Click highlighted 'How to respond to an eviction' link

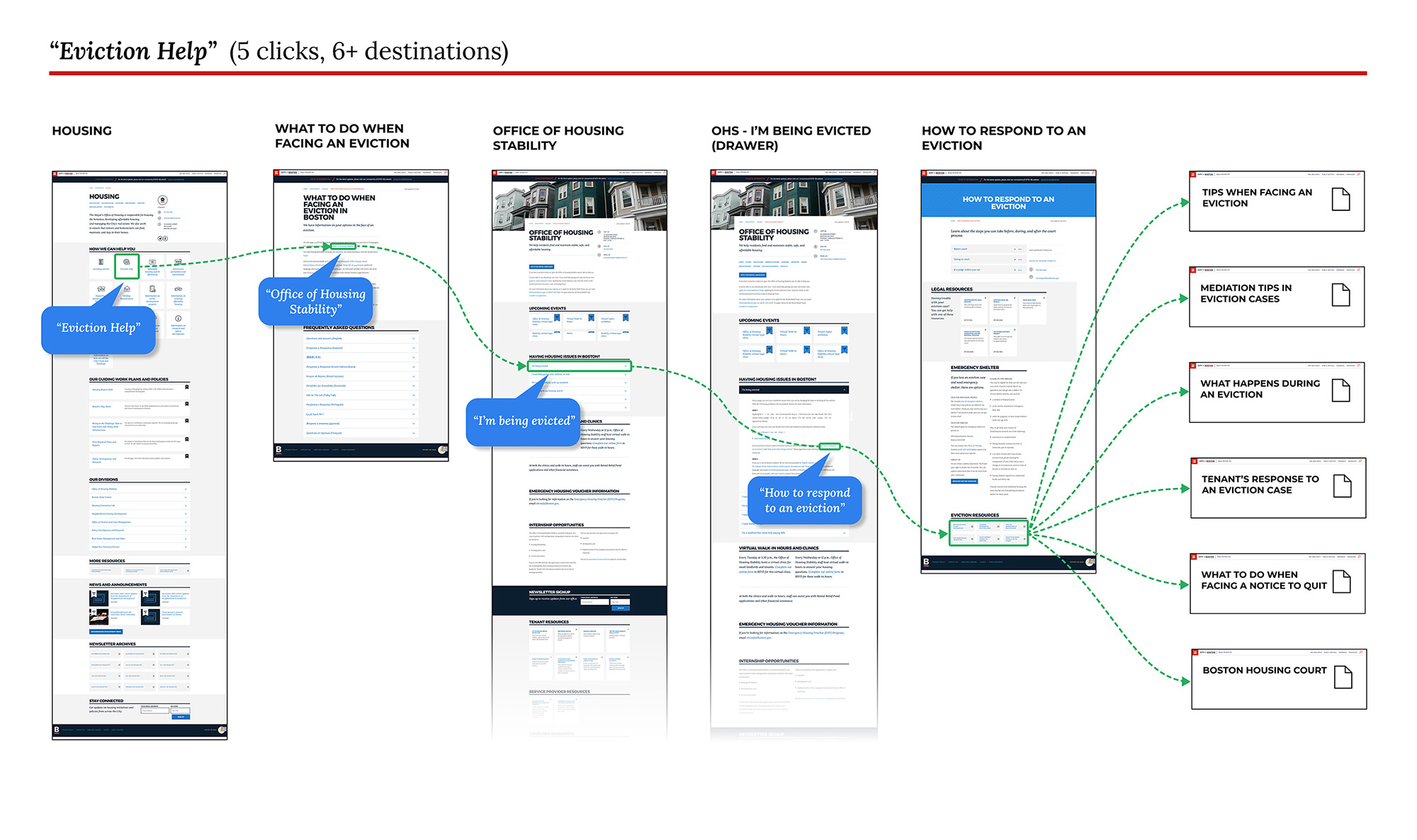(x=829, y=446)
